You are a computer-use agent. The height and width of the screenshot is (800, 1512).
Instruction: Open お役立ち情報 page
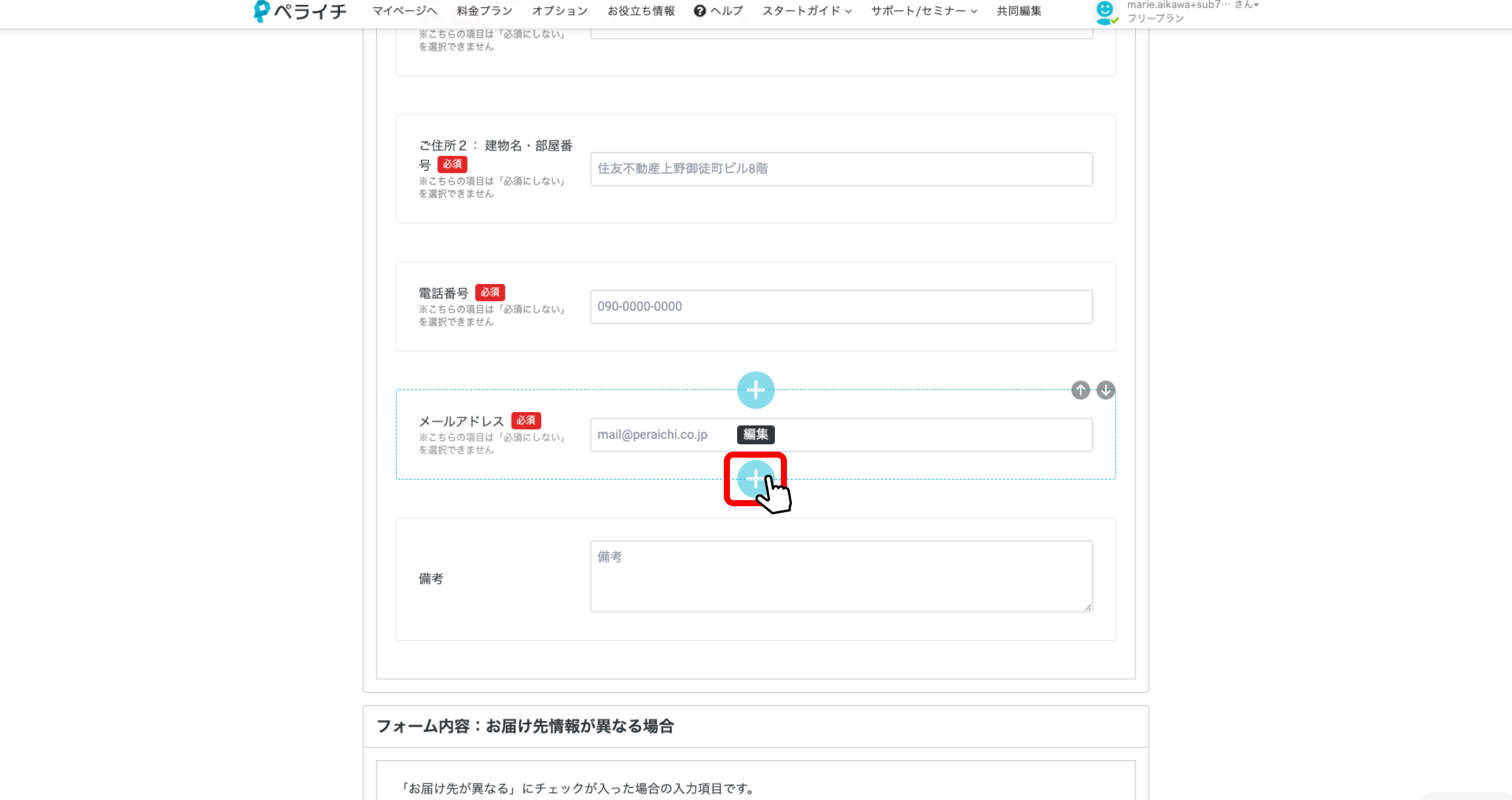641,11
